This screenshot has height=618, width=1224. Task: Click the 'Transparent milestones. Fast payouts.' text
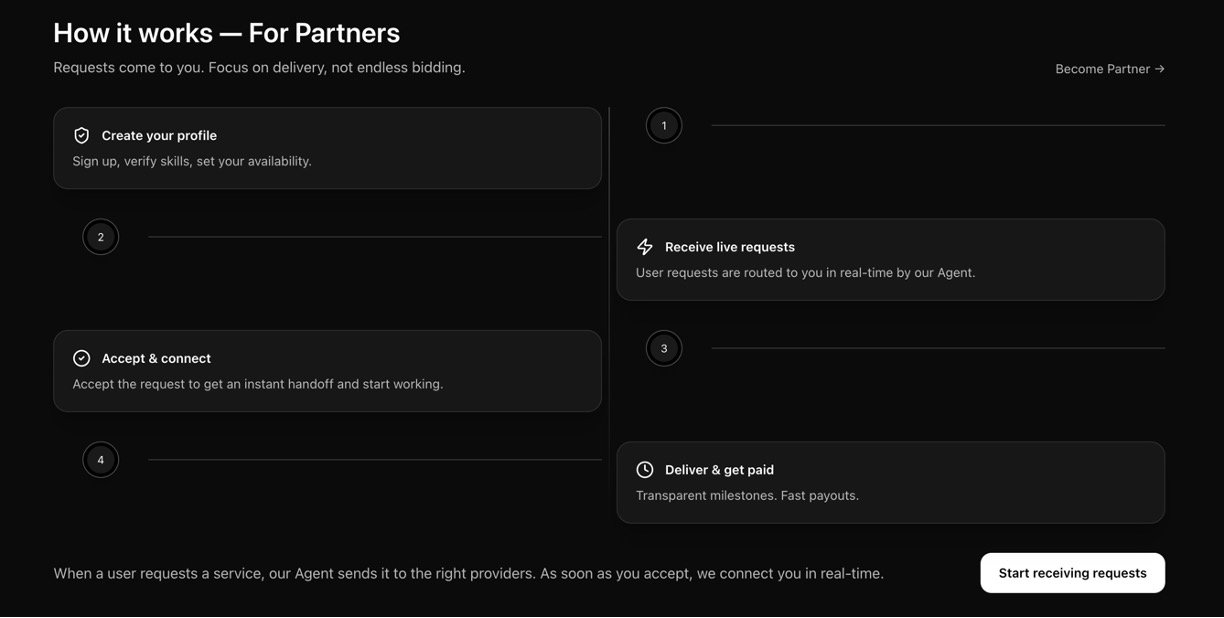coord(747,495)
